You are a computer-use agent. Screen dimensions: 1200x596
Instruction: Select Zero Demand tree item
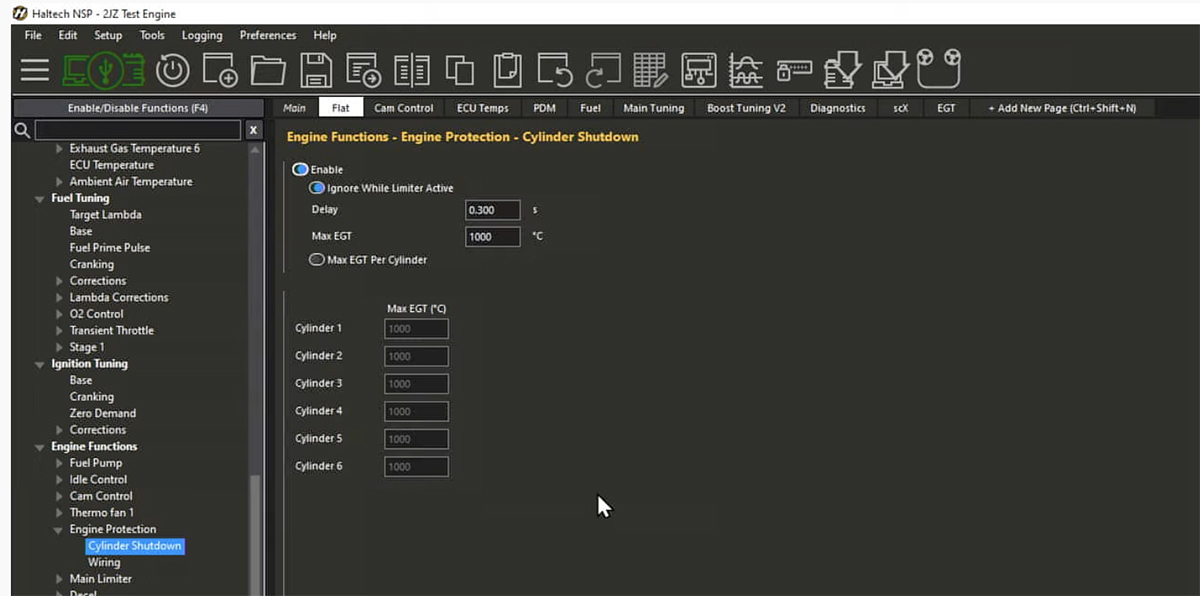pyautogui.click(x=103, y=413)
